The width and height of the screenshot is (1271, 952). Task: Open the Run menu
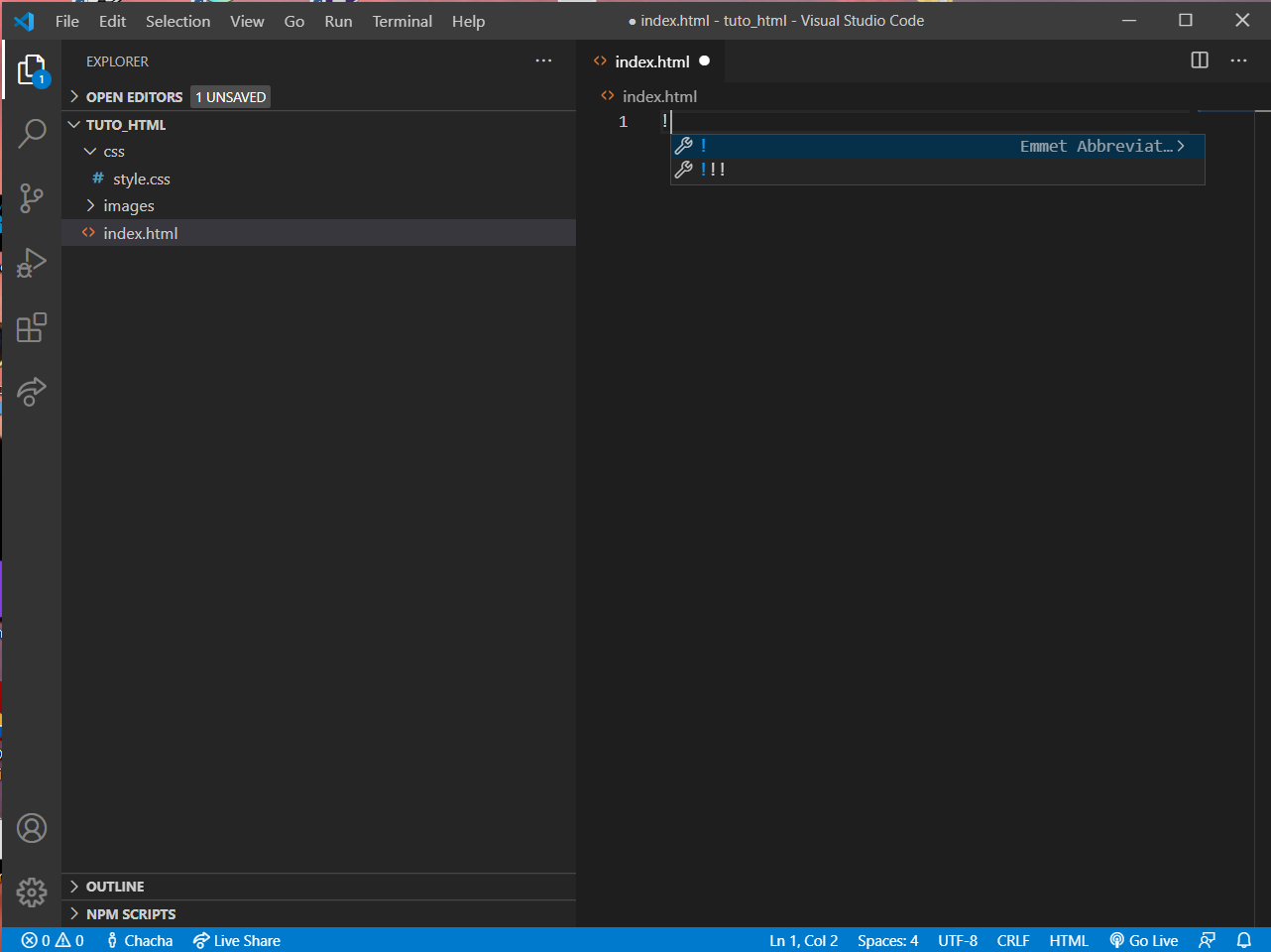point(338,21)
